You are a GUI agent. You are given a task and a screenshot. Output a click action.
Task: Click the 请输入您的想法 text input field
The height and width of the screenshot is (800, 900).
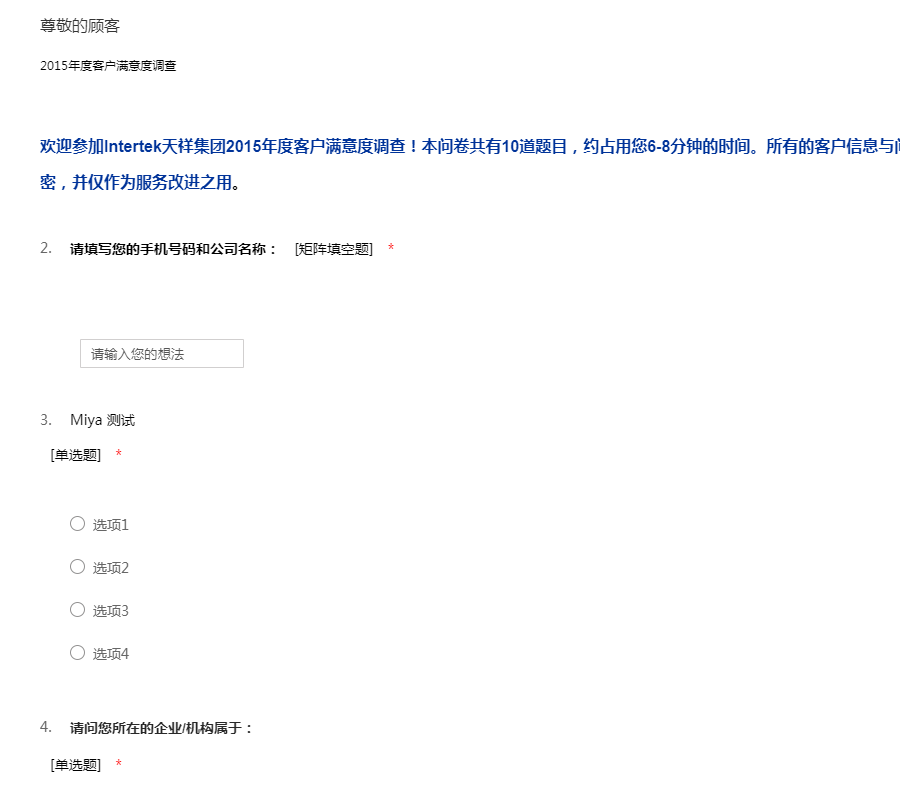(x=161, y=353)
